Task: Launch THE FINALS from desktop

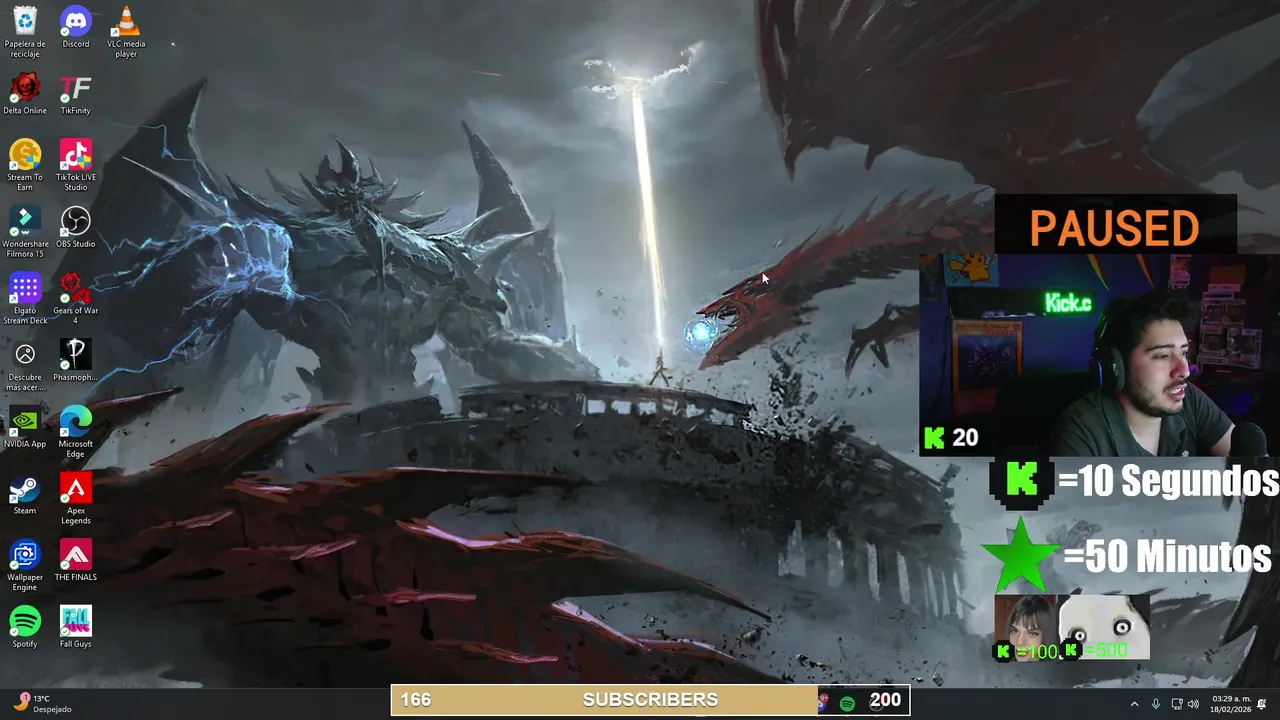Action: tap(76, 560)
